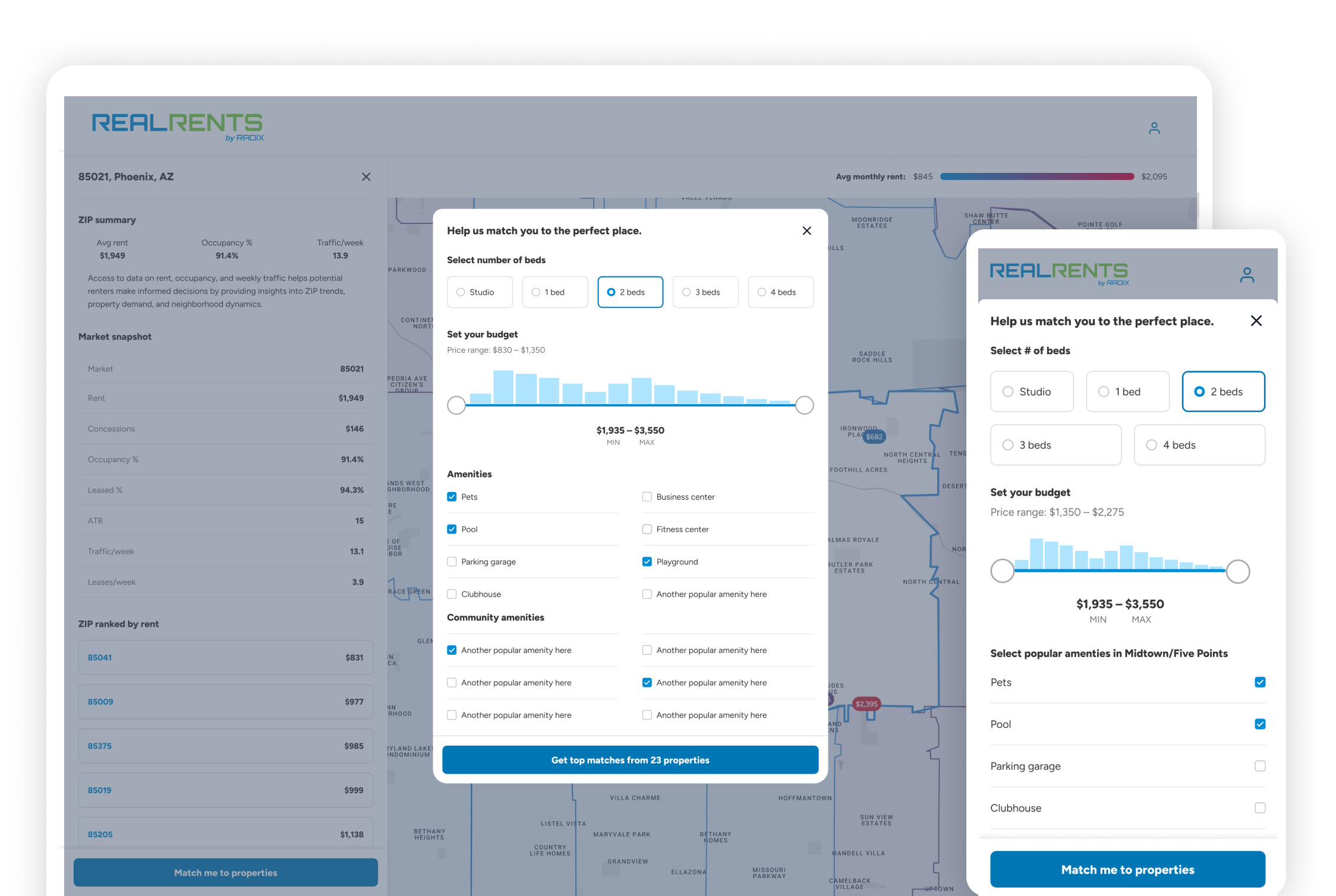The width and height of the screenshot is (1336, 896).
Task: Select 2 beds option in desktop dialog
Action: coord(630,292)
